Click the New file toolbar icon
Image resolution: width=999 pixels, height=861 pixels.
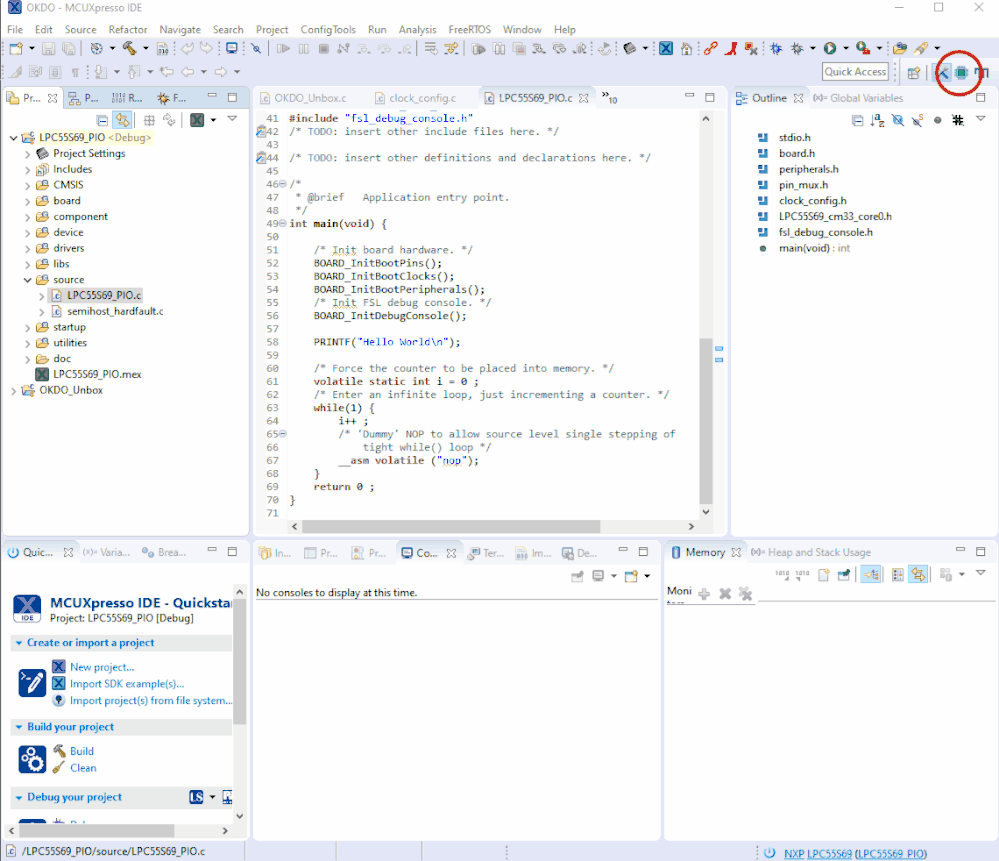15,48
